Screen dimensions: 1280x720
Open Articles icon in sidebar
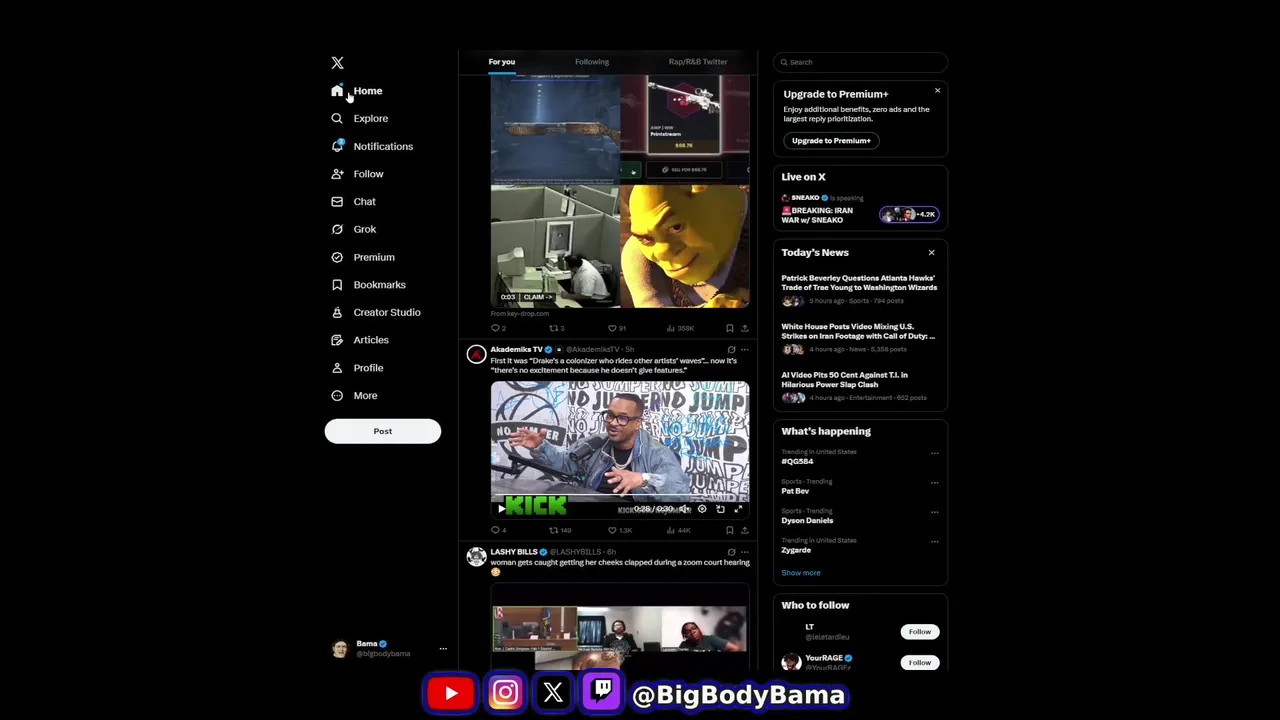pos(337,340)
